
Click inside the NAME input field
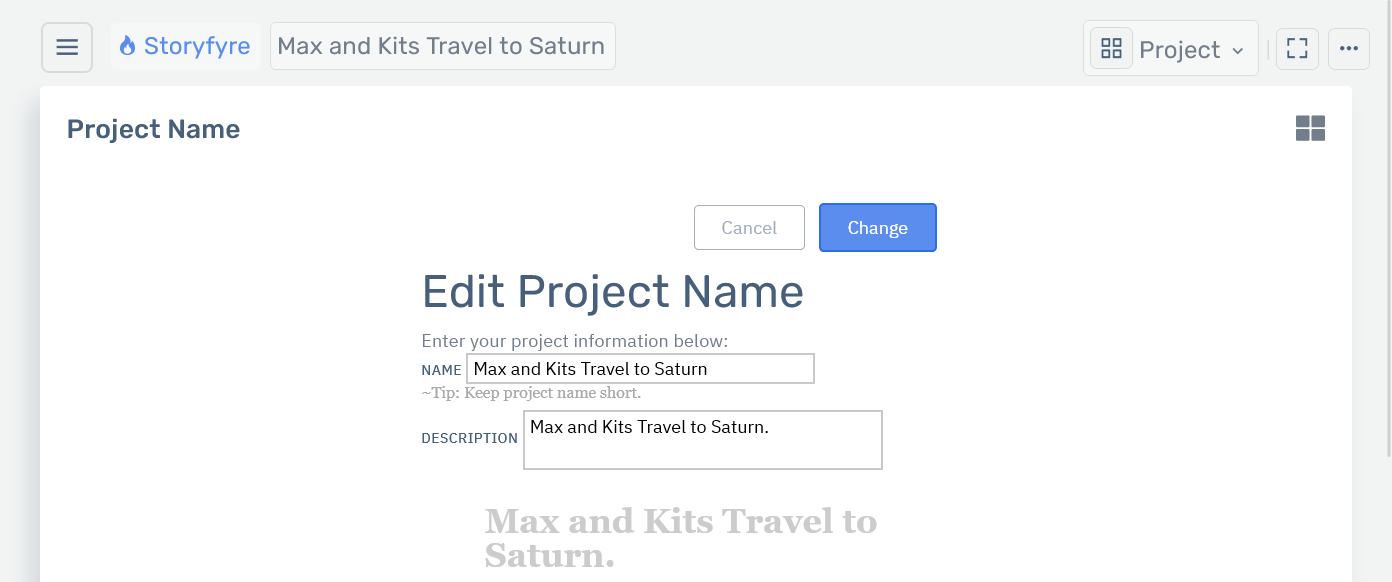tap(640, 368)
